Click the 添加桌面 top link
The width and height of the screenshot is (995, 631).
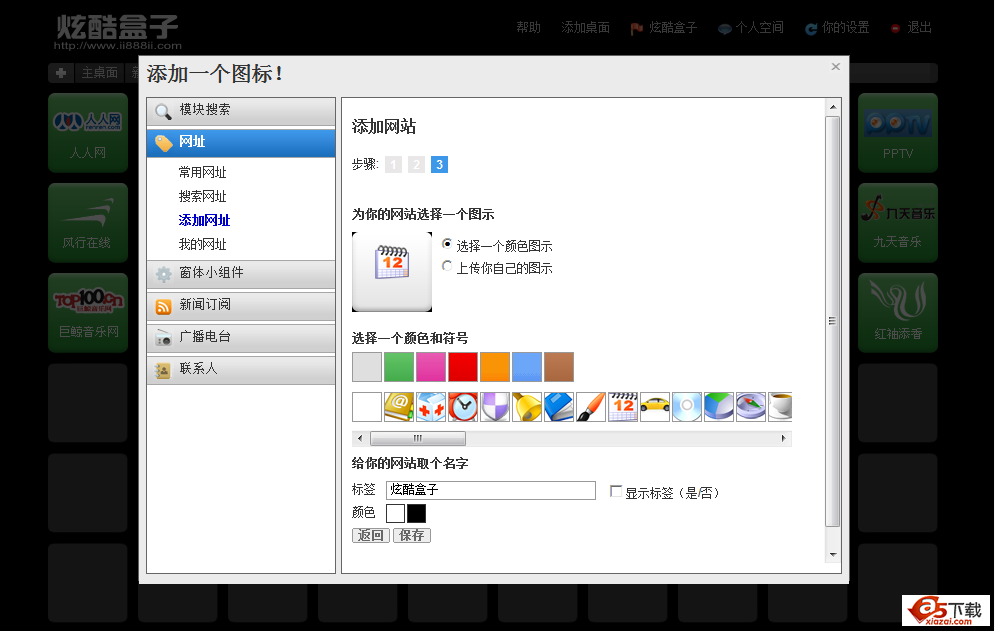tap(585, 27)
